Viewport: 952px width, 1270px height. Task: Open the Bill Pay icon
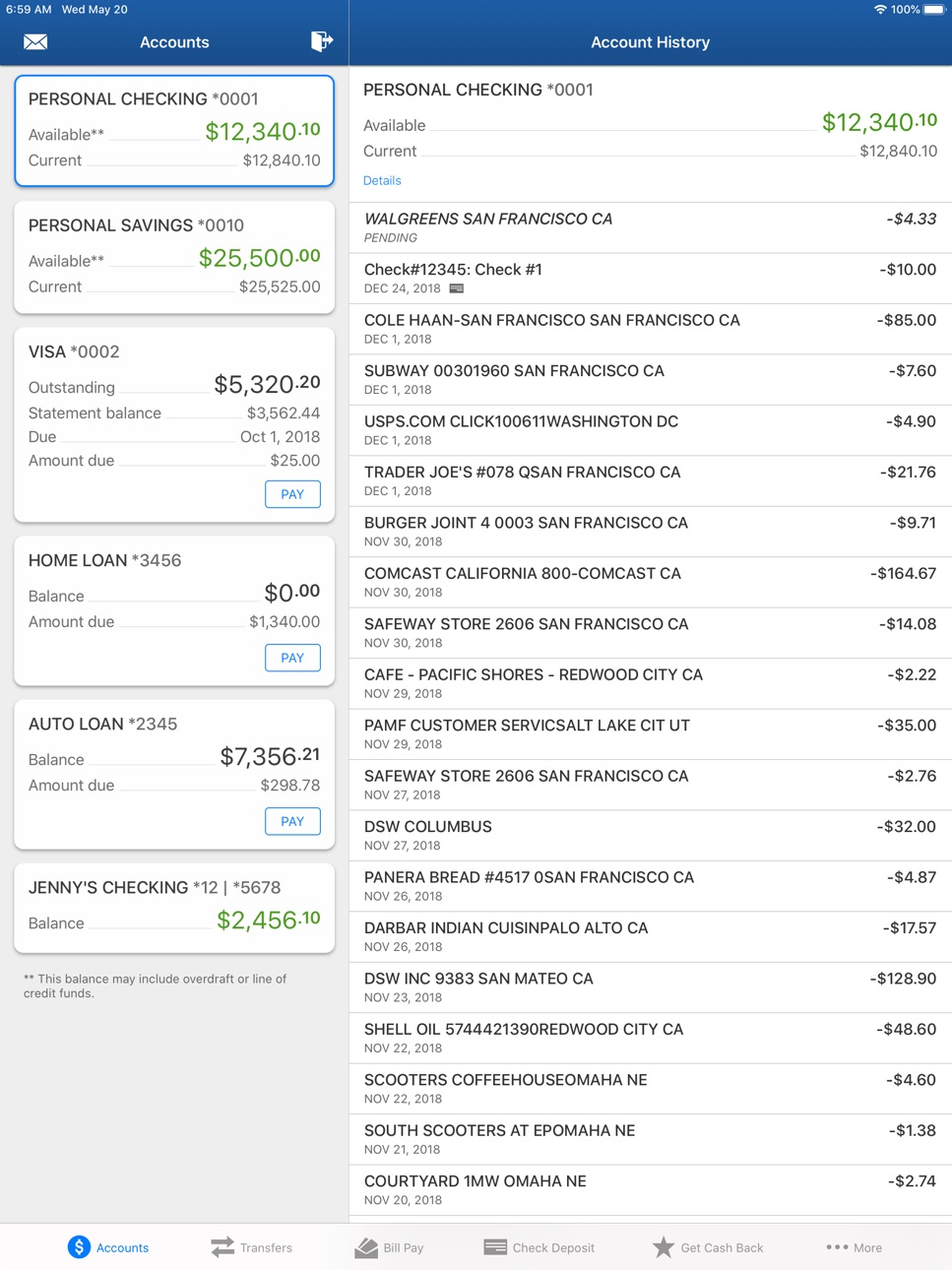point(366,1247)
